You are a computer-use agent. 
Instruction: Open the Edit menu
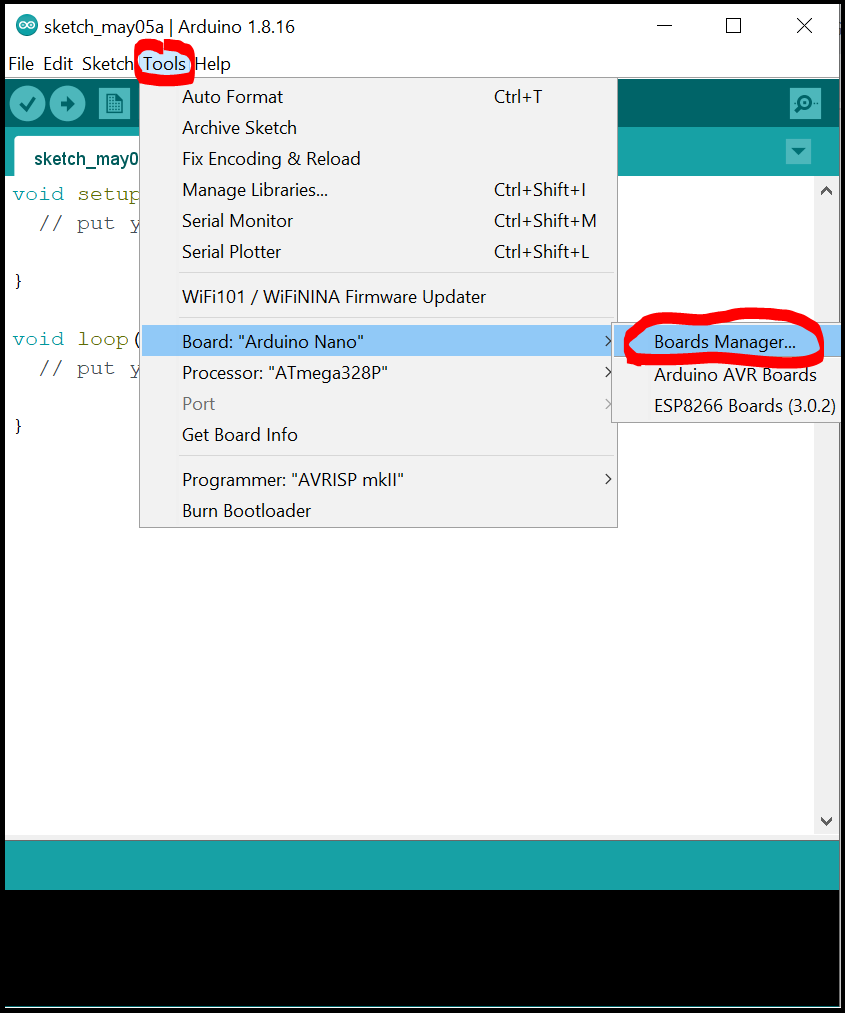pos(58,64)
